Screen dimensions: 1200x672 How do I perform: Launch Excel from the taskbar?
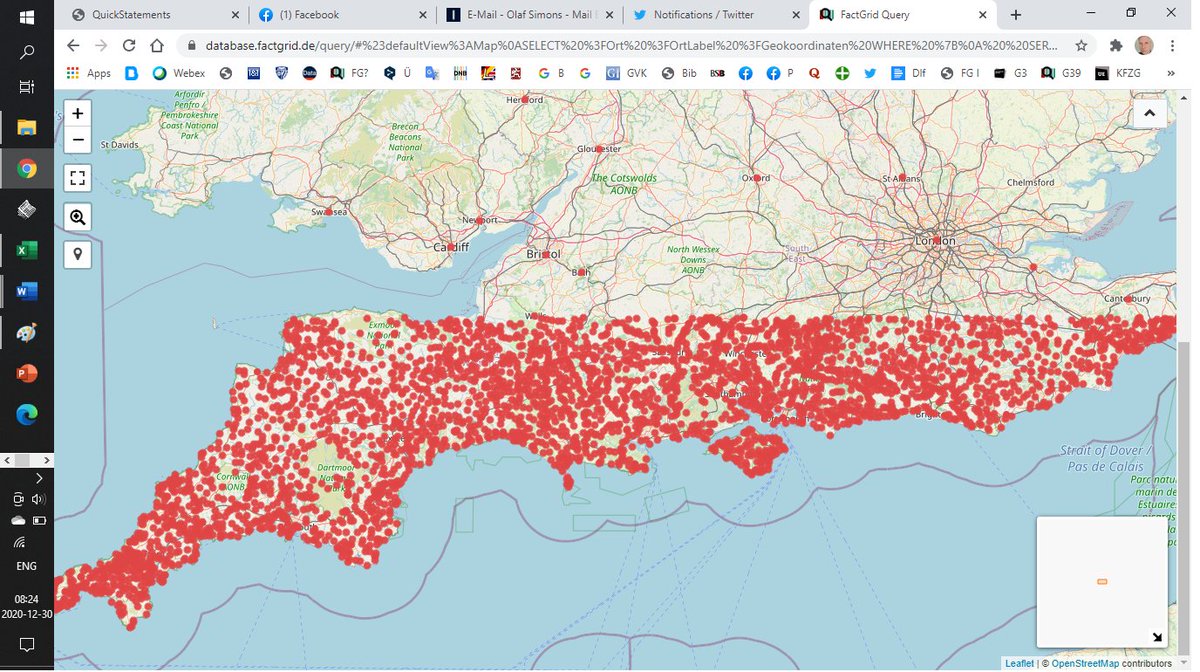[x=26, y=250]
